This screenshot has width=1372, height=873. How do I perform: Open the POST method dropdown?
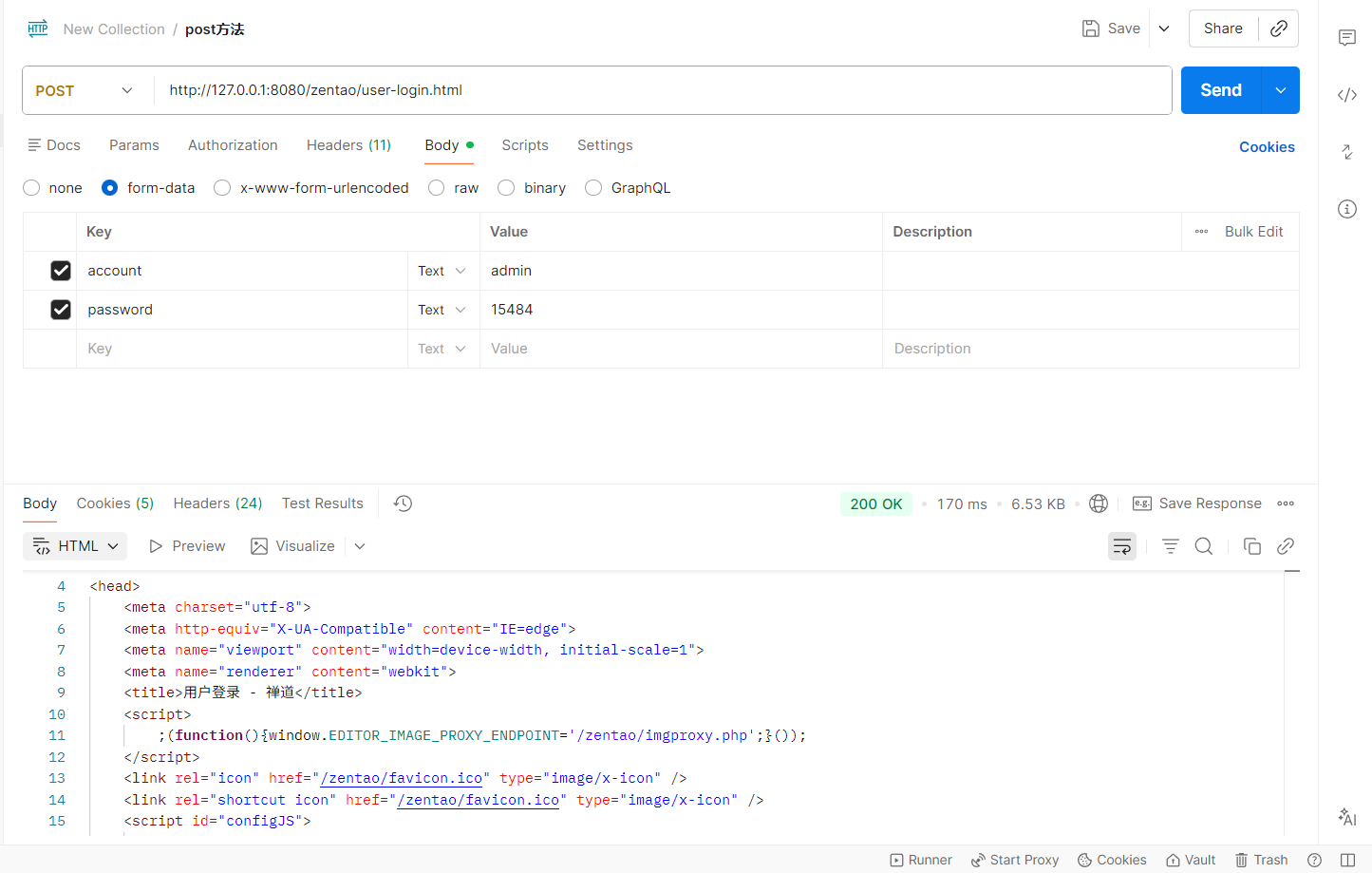click(x=85, y=90)
